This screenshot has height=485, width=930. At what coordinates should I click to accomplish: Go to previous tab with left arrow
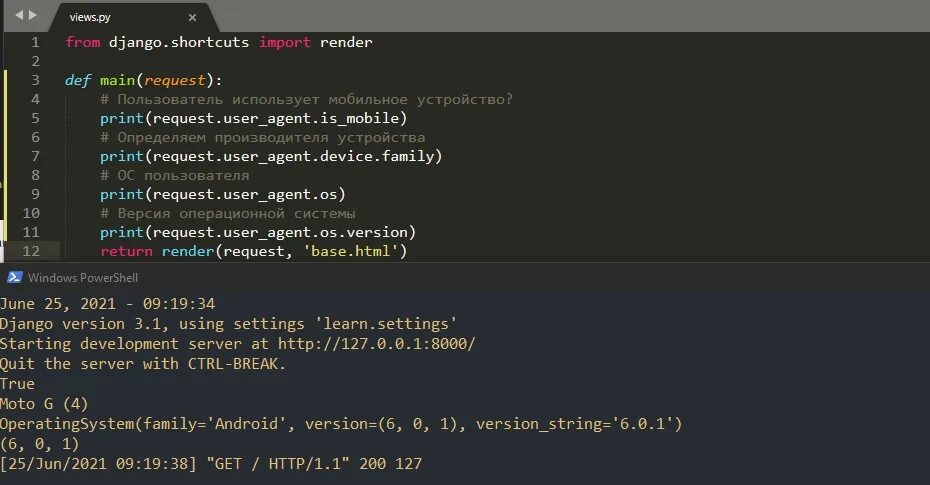point(19,15)
